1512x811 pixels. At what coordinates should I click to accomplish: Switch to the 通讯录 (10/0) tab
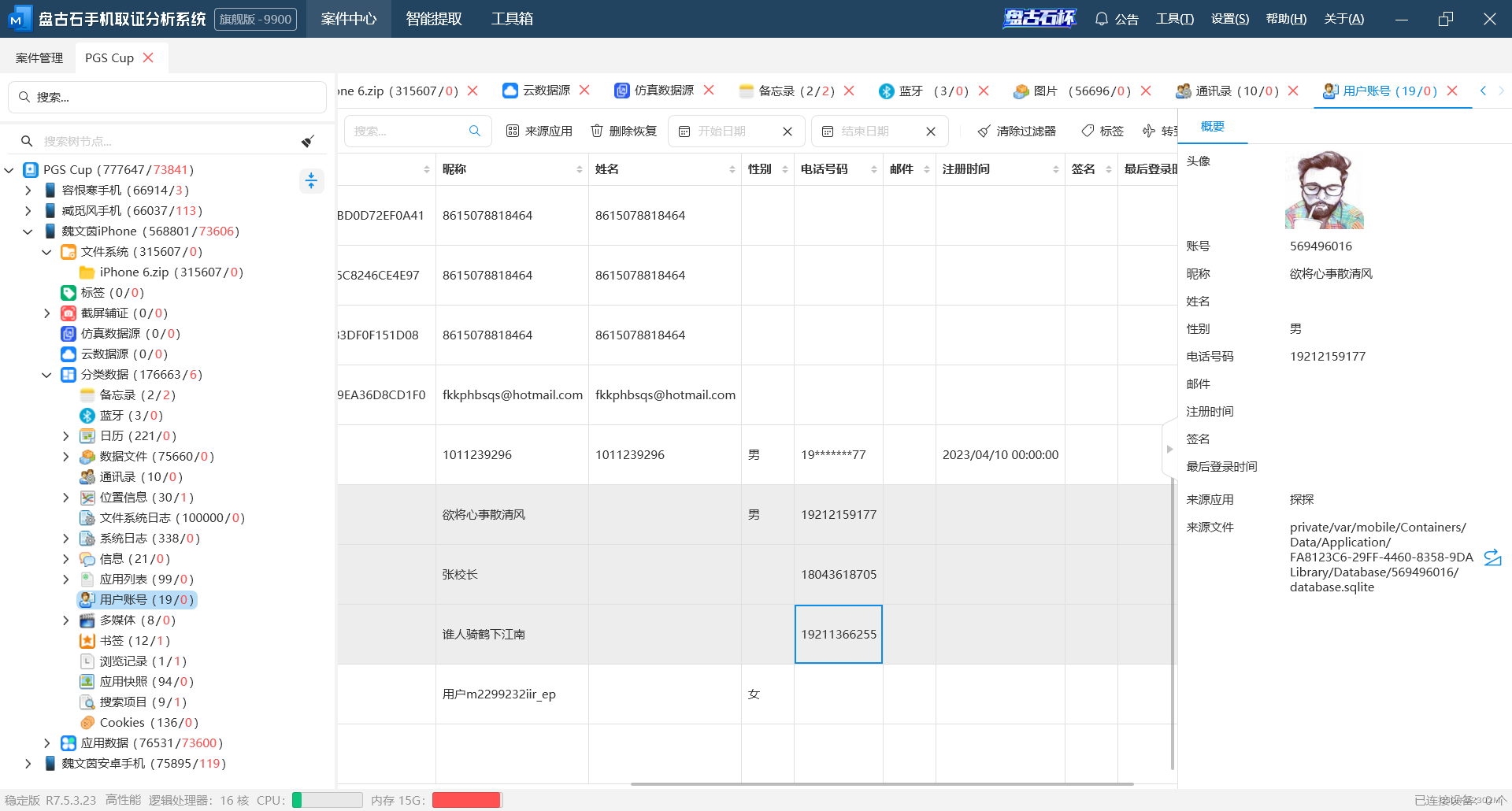point(1236,91)
